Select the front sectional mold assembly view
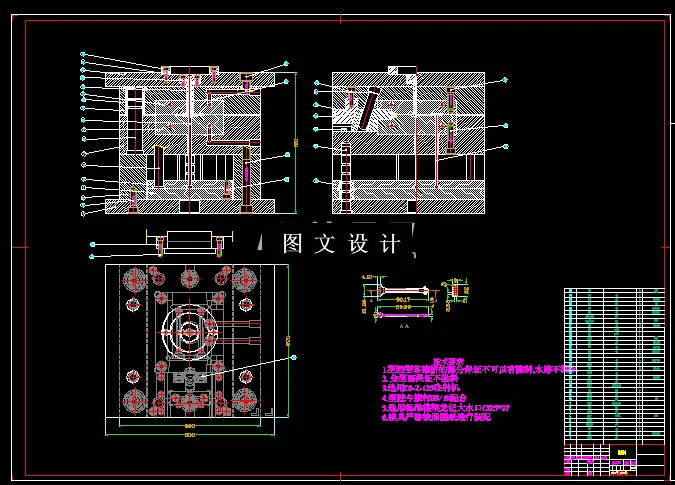Screen dimensions: 675x485 [190, 140]
